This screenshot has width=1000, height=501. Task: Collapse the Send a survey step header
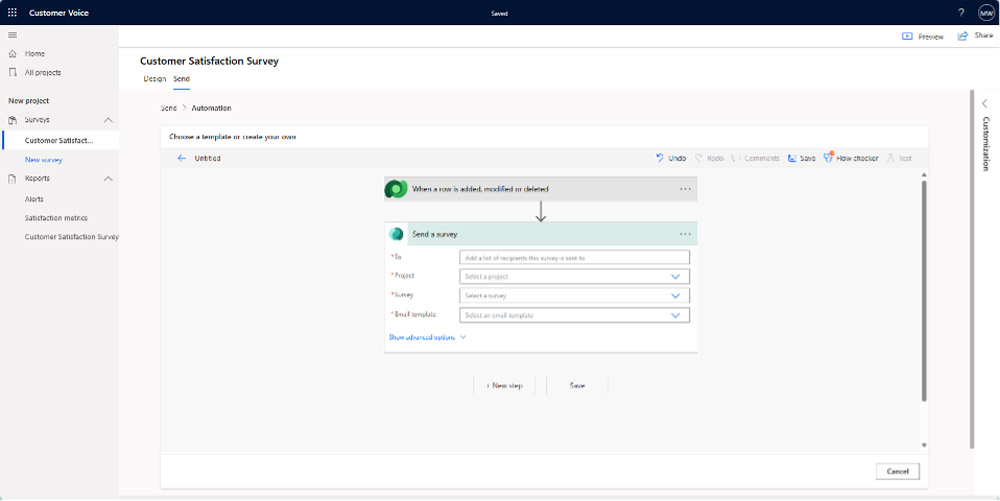click(x=541, y=234)
